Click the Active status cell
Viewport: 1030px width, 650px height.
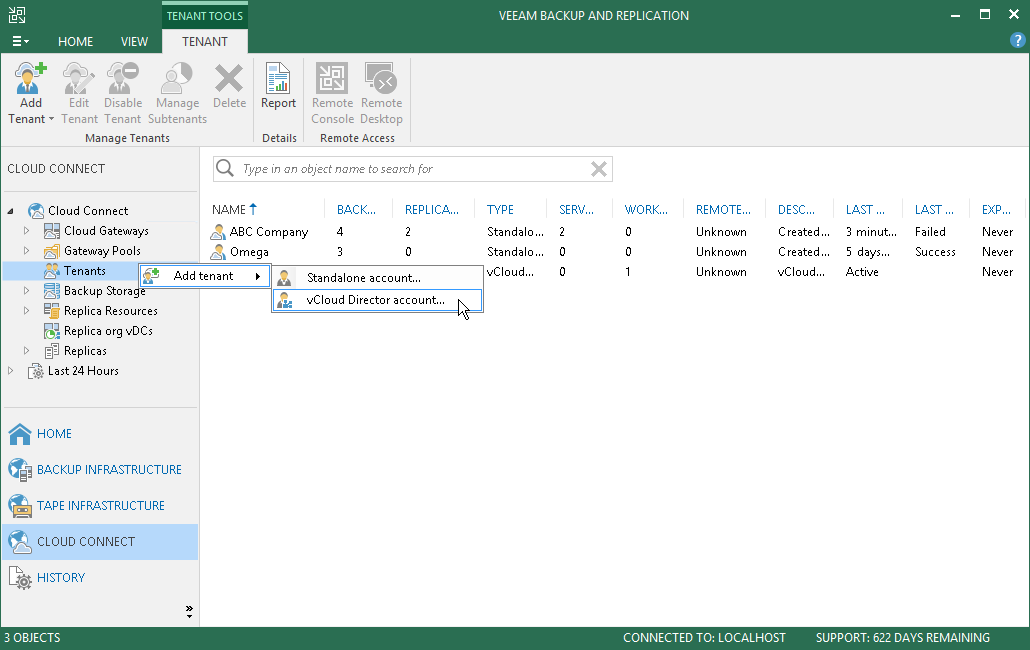(x=862, y=272)
